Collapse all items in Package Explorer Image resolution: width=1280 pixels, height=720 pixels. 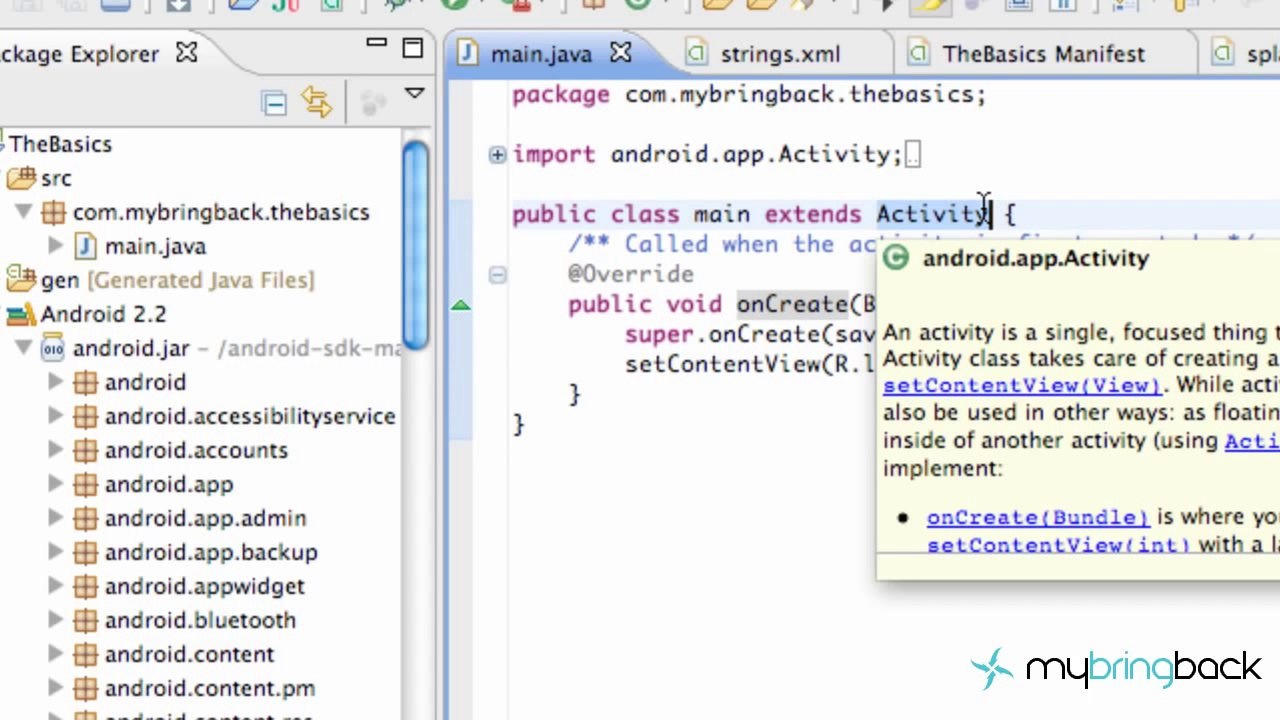click(x=274, y=103)
